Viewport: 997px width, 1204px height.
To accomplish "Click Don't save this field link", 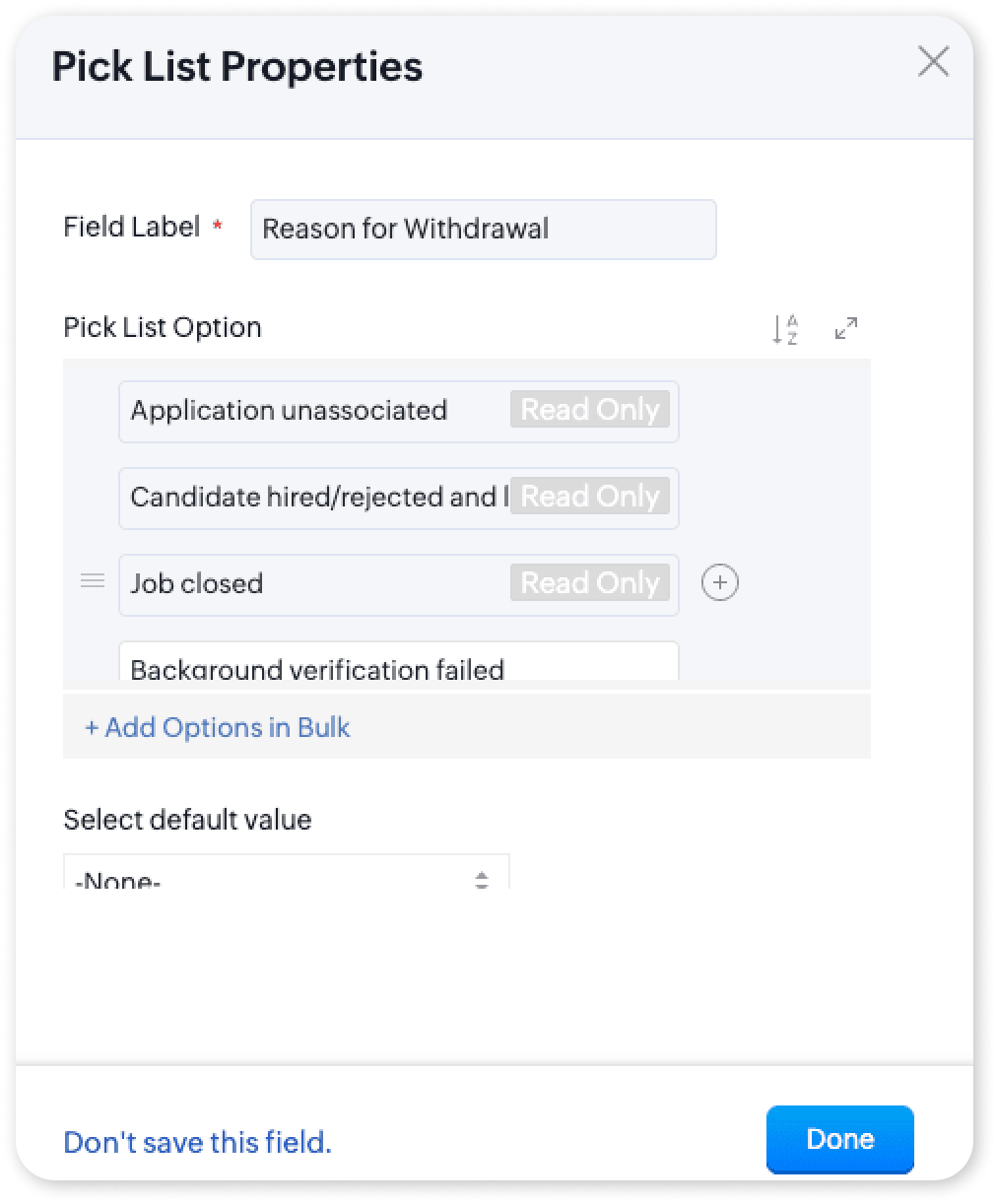I will 197,1142.
